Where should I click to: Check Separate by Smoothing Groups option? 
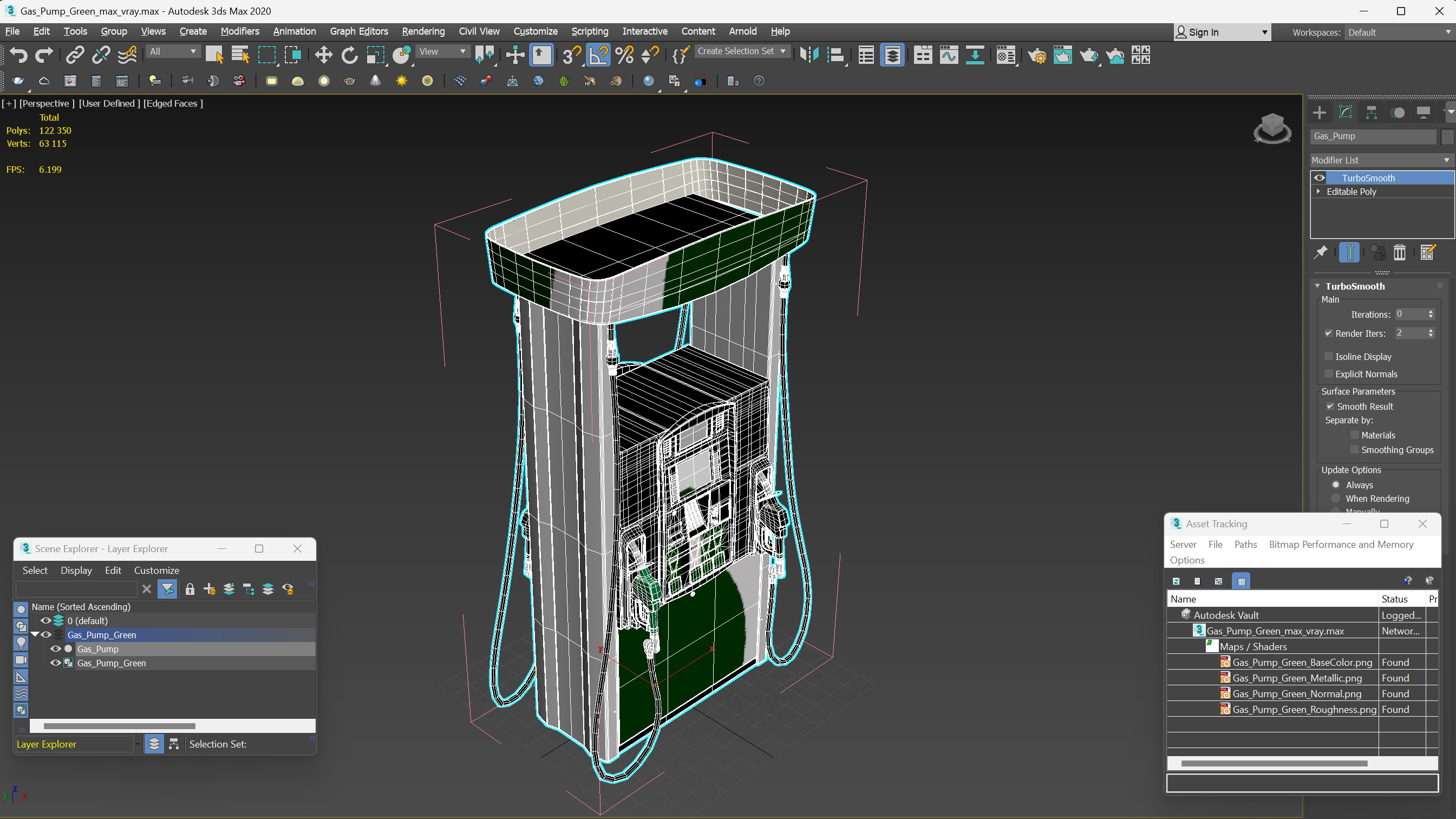pyautogui.click(x=1354, y=450)
